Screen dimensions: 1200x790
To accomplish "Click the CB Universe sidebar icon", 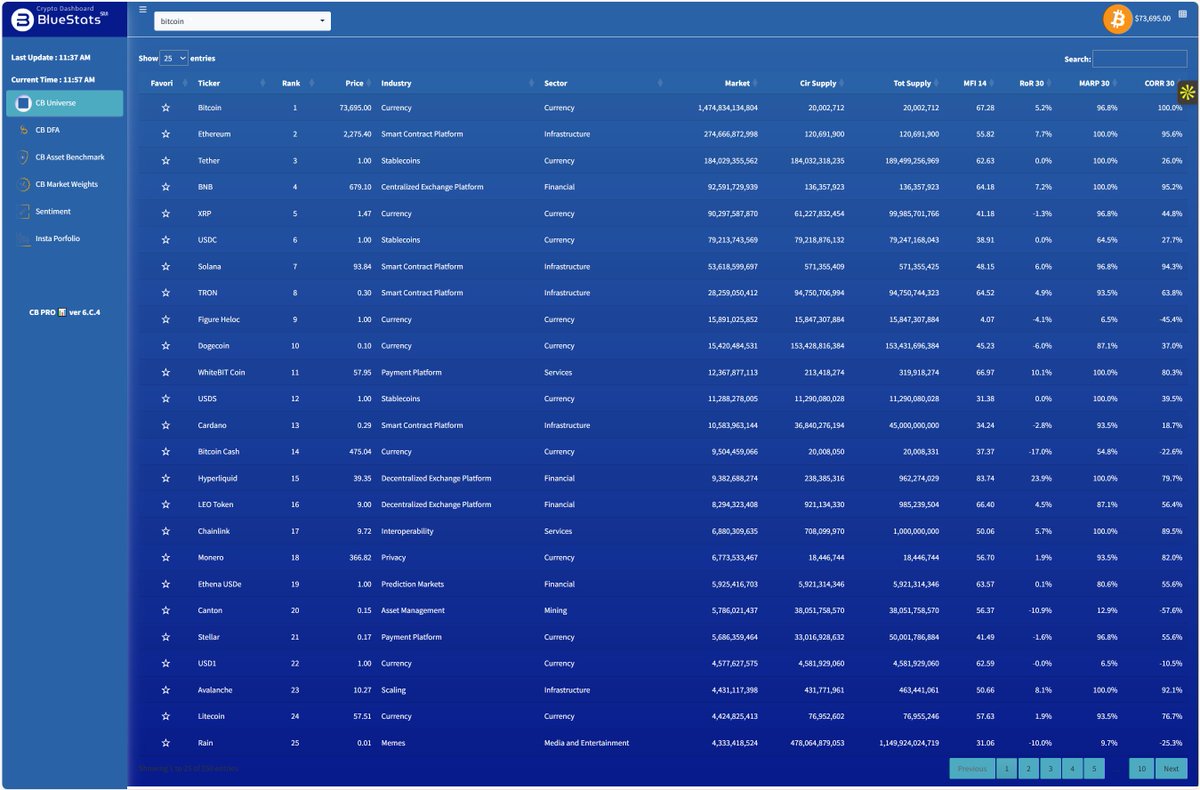I will [x=24, y=103].
